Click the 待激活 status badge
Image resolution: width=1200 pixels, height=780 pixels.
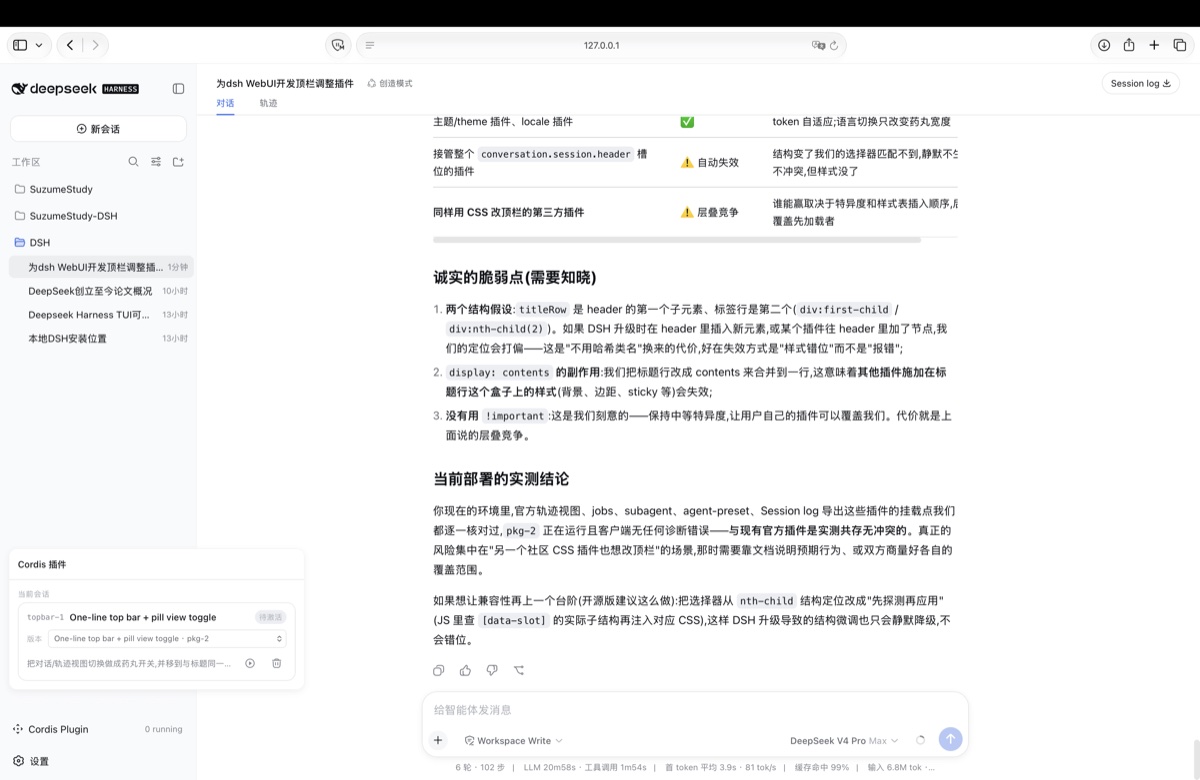tap(270, 617)
